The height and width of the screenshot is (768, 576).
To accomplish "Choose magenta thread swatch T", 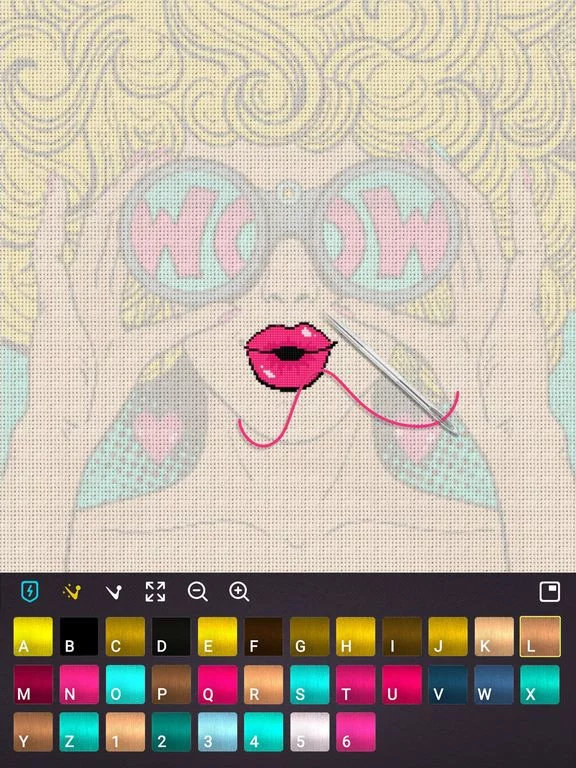I will coord(356,684).
